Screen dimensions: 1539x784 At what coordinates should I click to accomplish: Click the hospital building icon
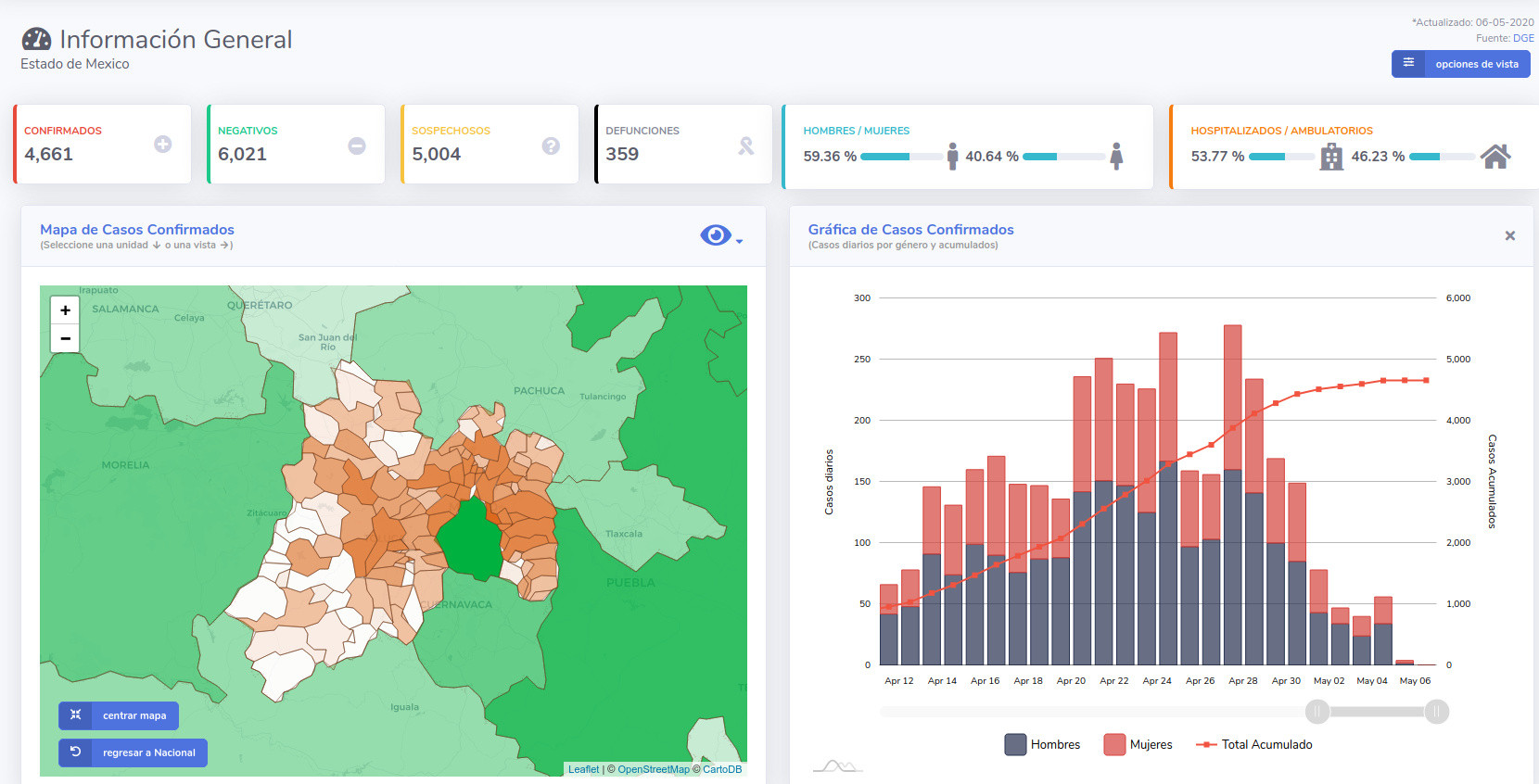point(1331,157)
